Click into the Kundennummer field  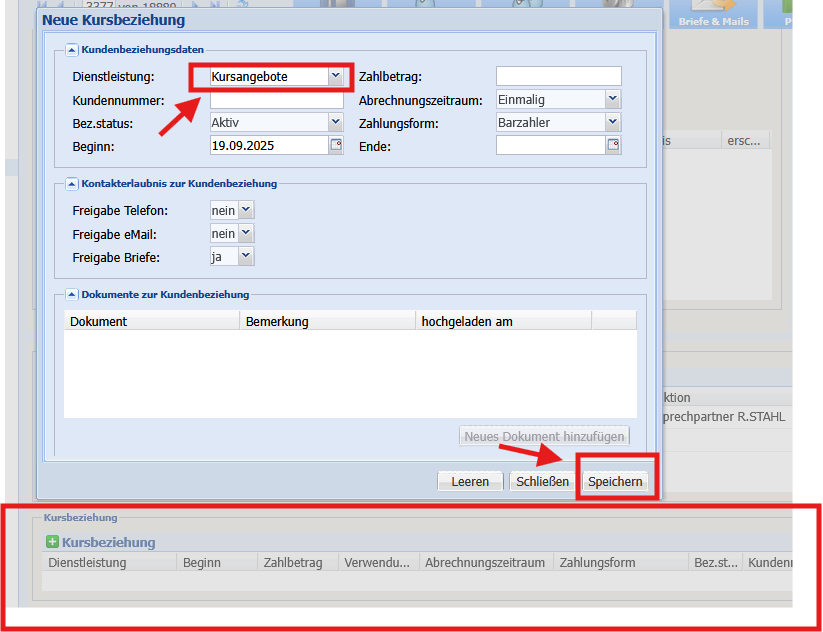[276, 100]
